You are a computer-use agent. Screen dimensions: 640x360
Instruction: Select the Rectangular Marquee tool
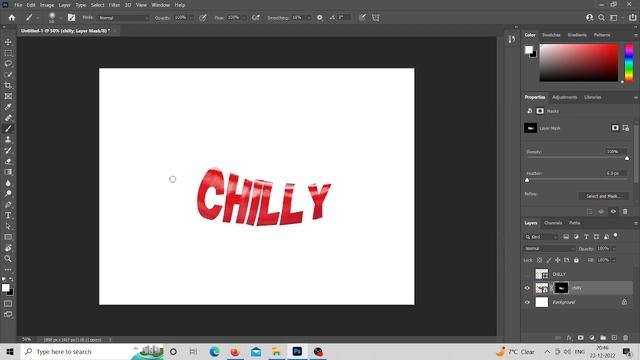pyautogui.click(x=8, y=53)
